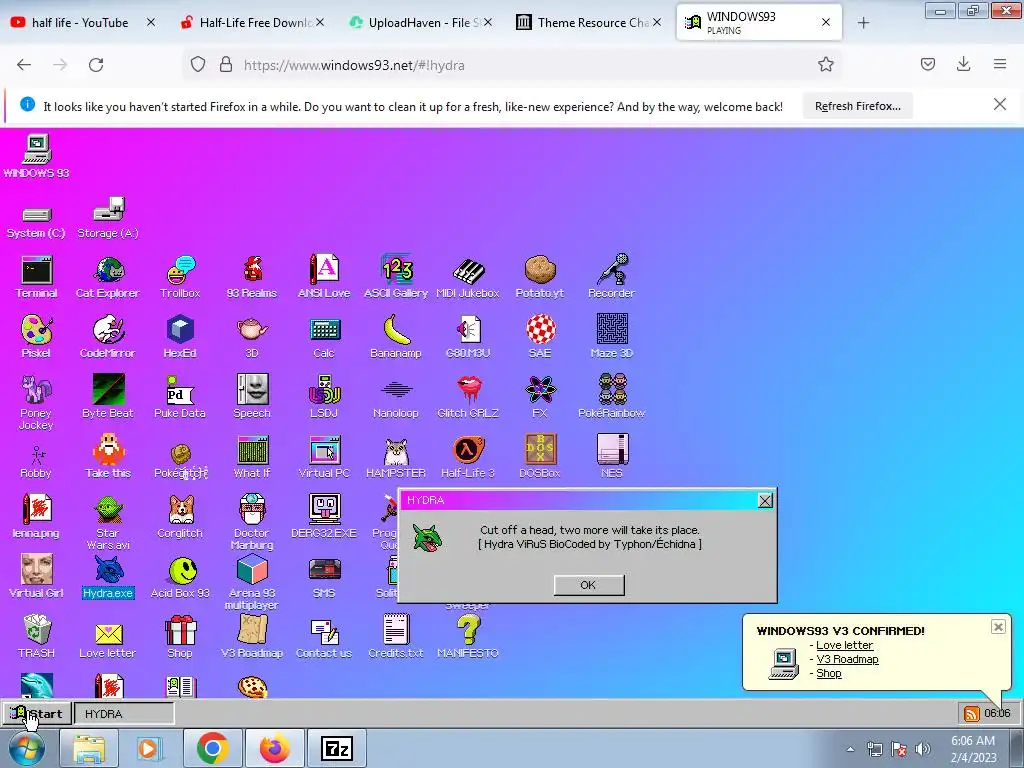Open the Windows 93 Start button

(x=36, y=713)
